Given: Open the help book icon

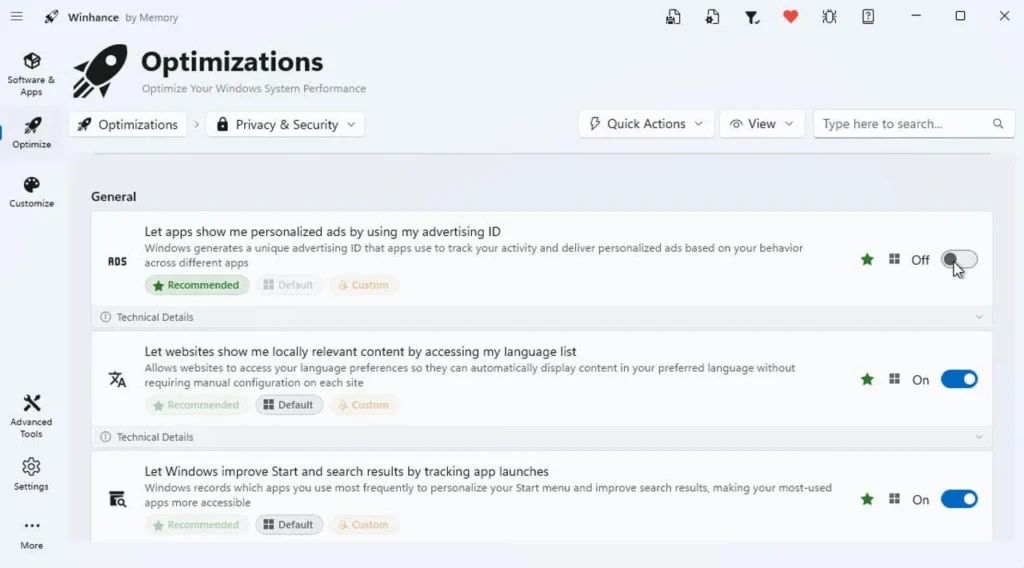Looking at the screenshot, I should point(868,17).
